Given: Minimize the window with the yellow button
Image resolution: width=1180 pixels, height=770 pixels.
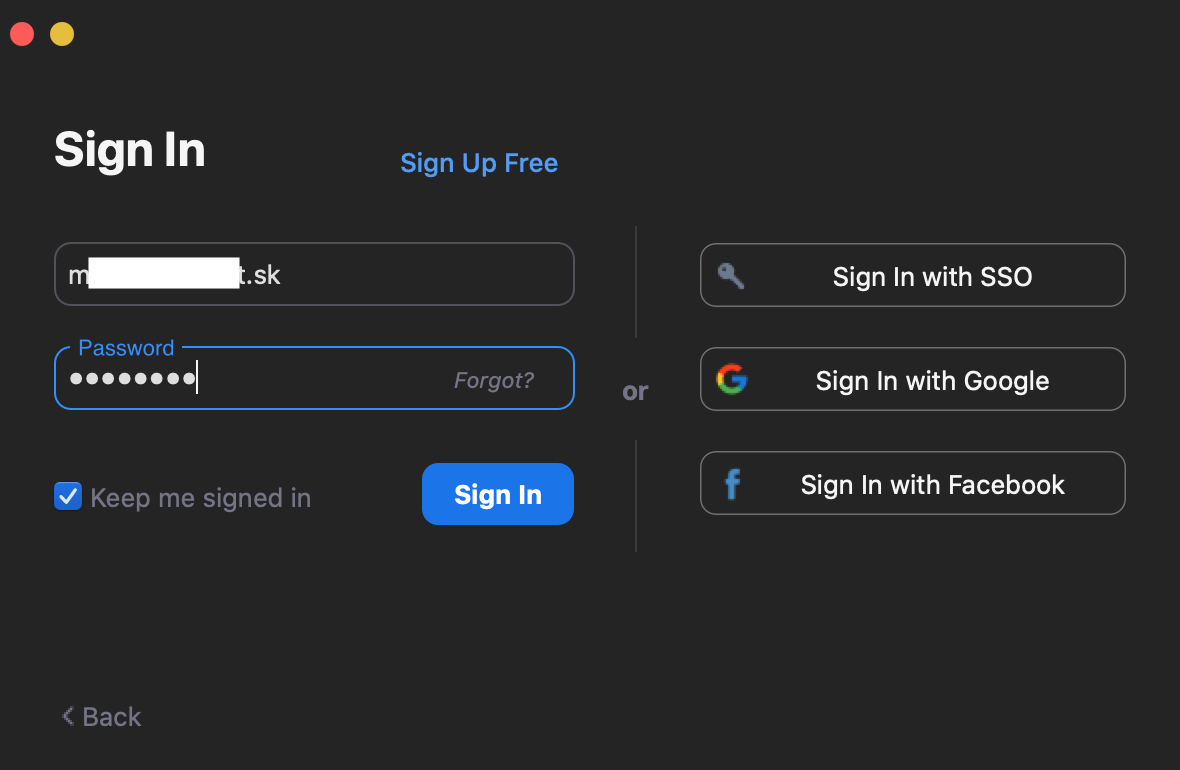Looking at the screenshot, I should 62,35.
